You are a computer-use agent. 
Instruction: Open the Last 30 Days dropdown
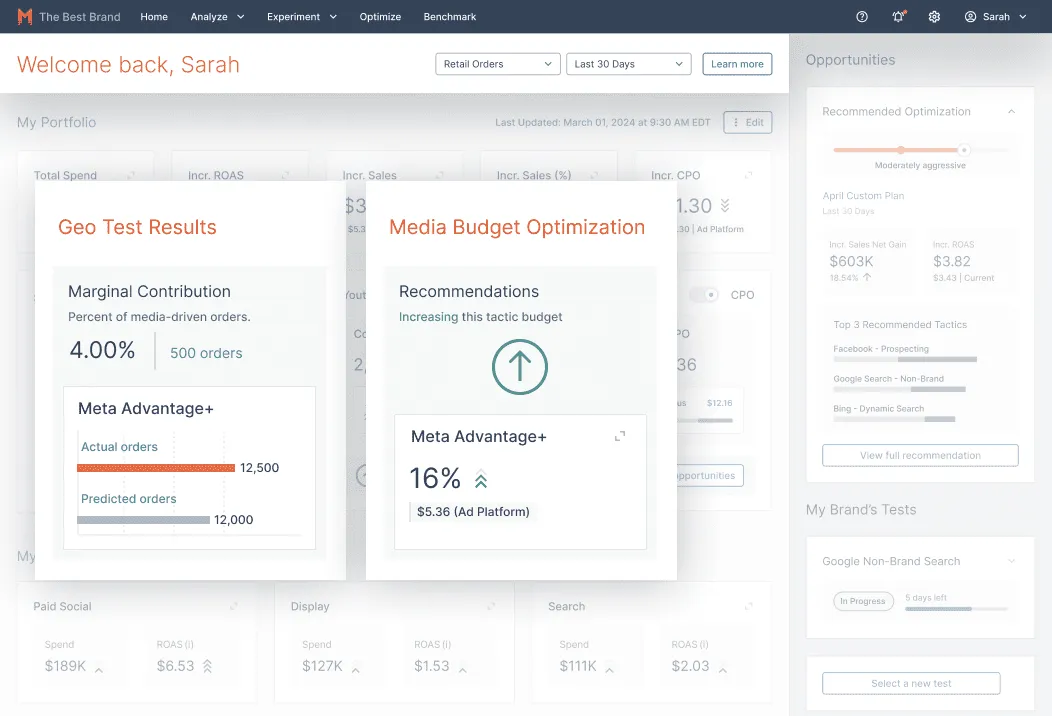tap(628, 63)
